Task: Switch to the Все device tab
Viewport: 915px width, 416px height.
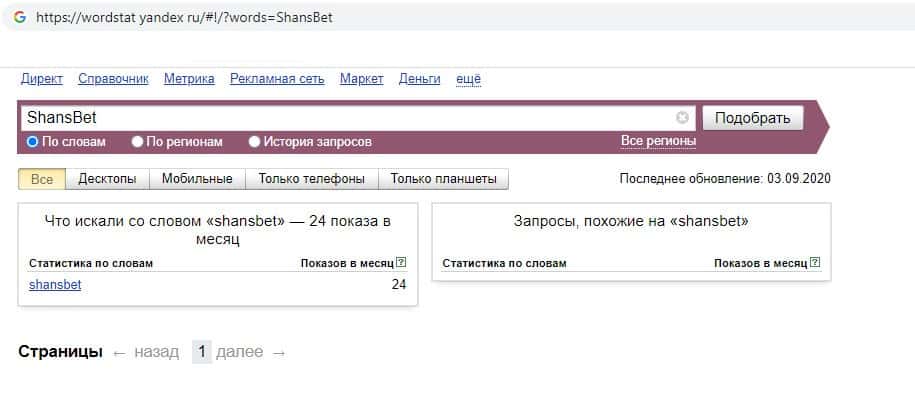Action: 42,179
